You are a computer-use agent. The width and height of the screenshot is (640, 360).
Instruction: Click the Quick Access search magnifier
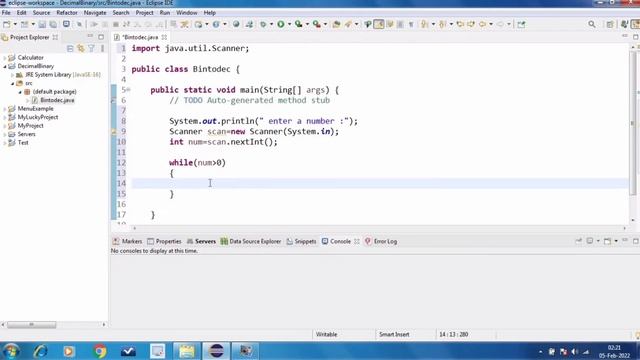592,24
